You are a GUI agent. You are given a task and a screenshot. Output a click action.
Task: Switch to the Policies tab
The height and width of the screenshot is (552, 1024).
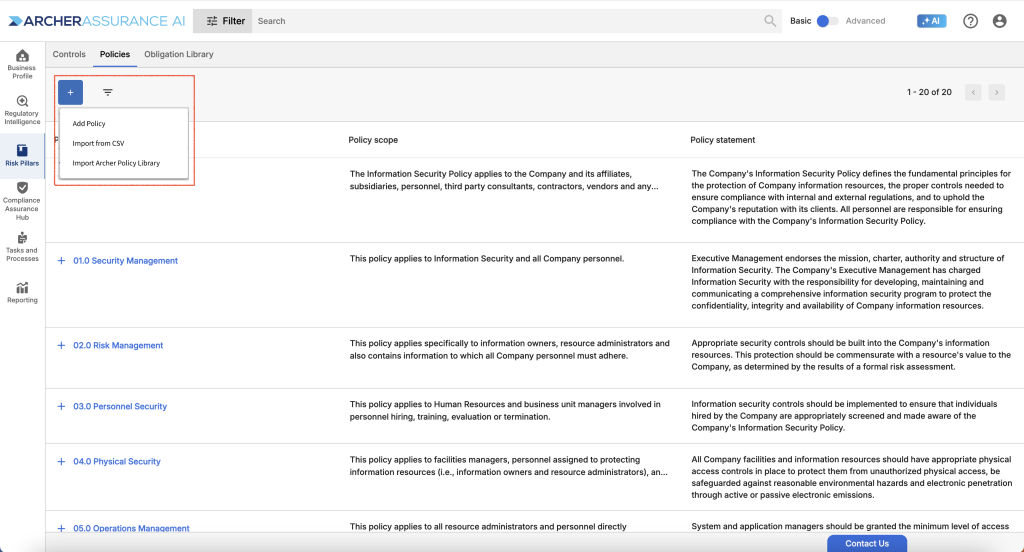click(x=115, y=54)
